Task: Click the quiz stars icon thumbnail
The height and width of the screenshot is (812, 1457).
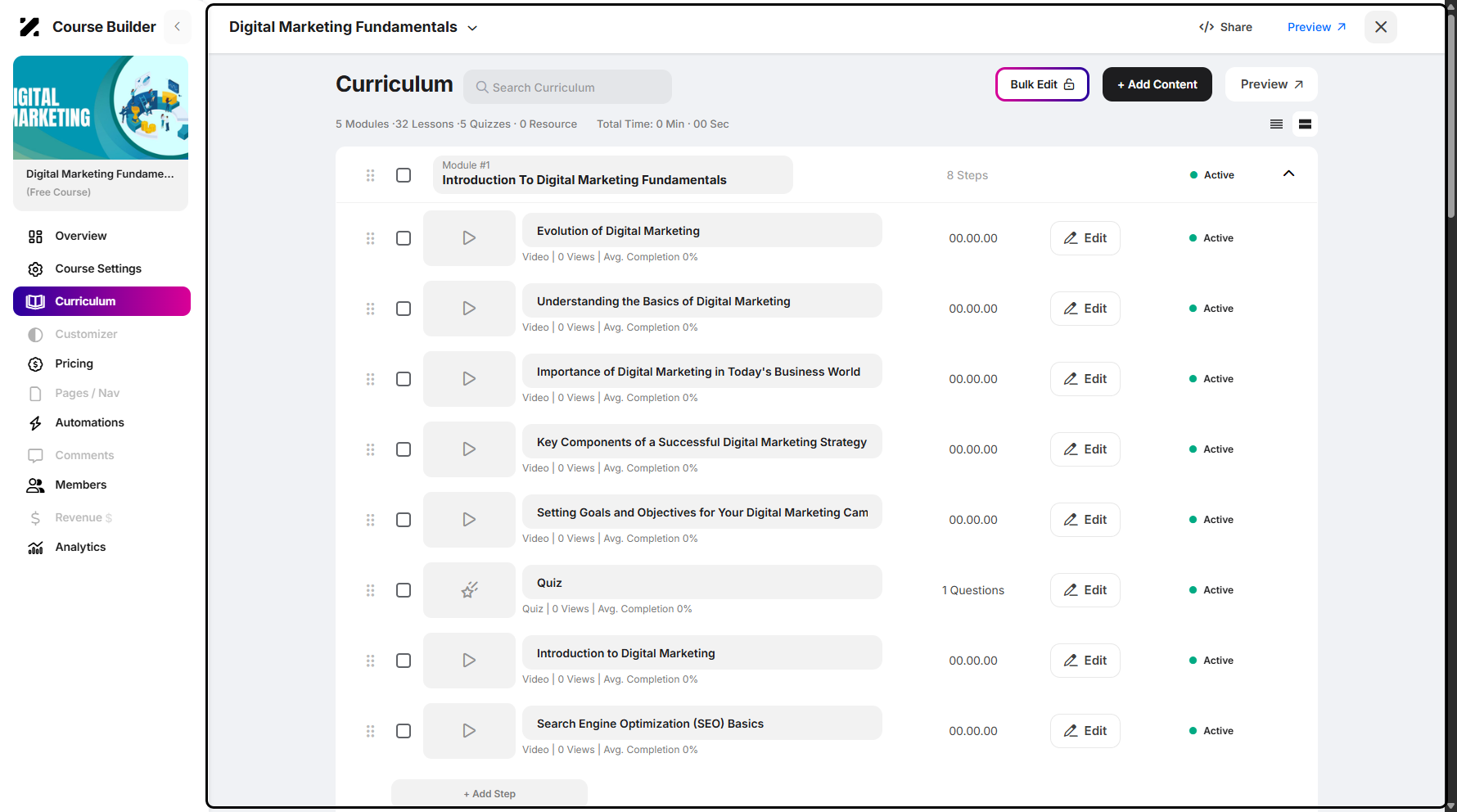Action: click(x=469, y=590)
